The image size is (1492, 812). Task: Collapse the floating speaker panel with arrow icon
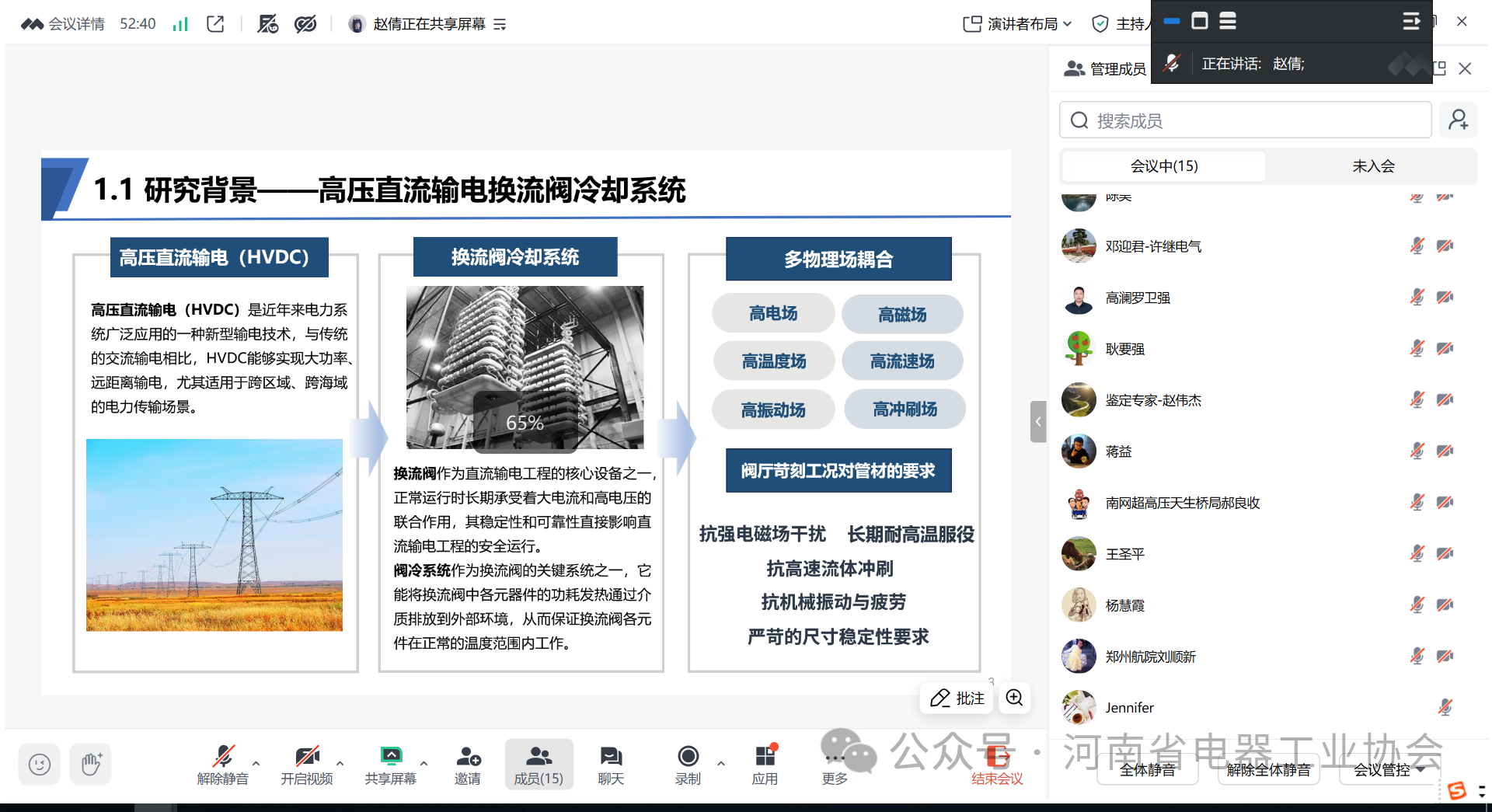tap(1411, 21)
